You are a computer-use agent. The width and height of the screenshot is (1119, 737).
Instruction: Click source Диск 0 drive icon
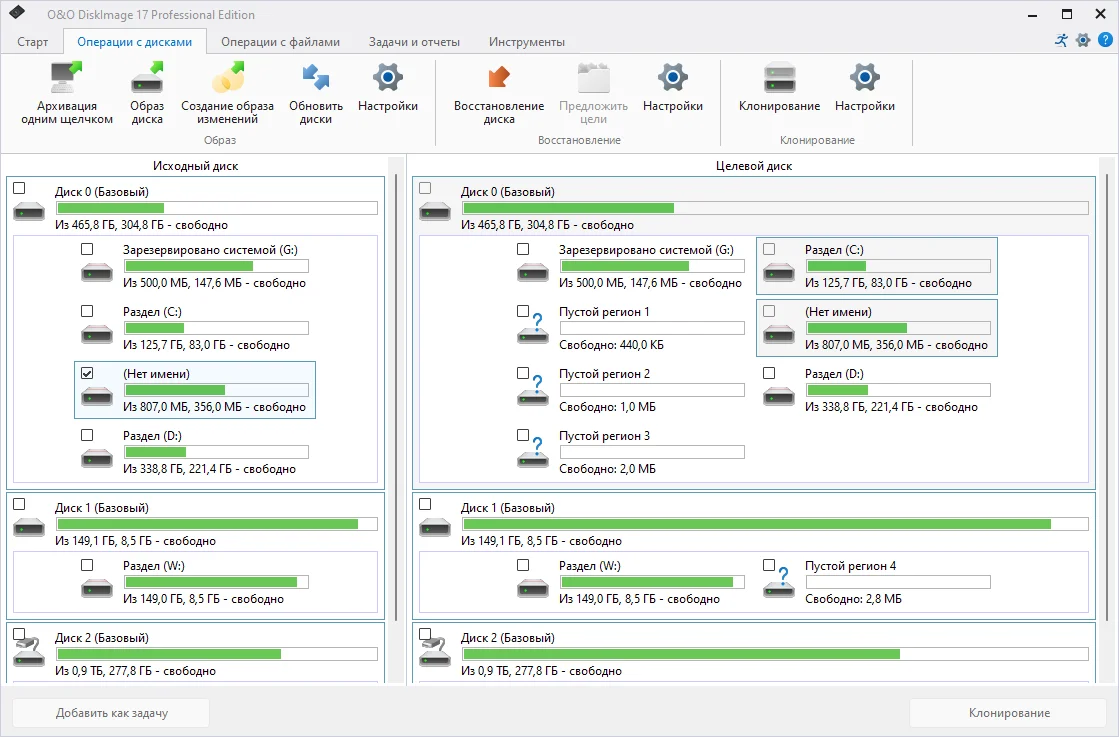(29, 211)
